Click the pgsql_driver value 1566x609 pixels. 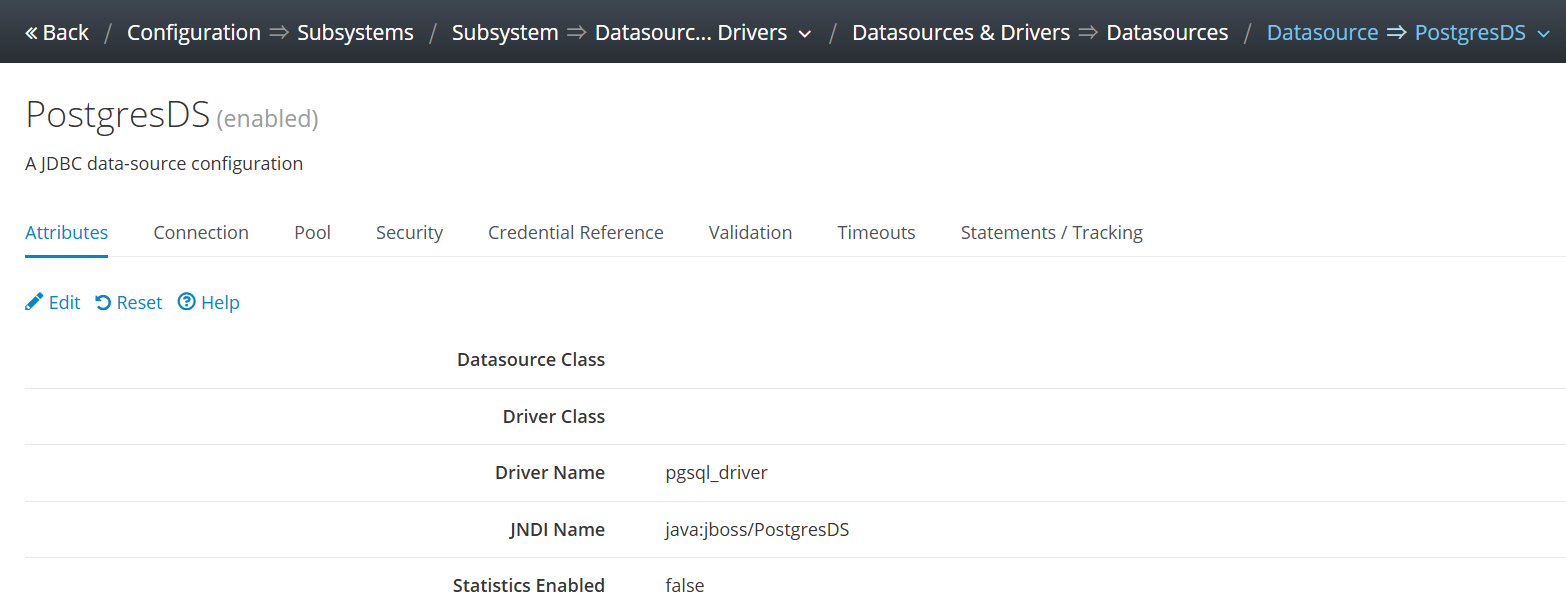click(716, 473)
